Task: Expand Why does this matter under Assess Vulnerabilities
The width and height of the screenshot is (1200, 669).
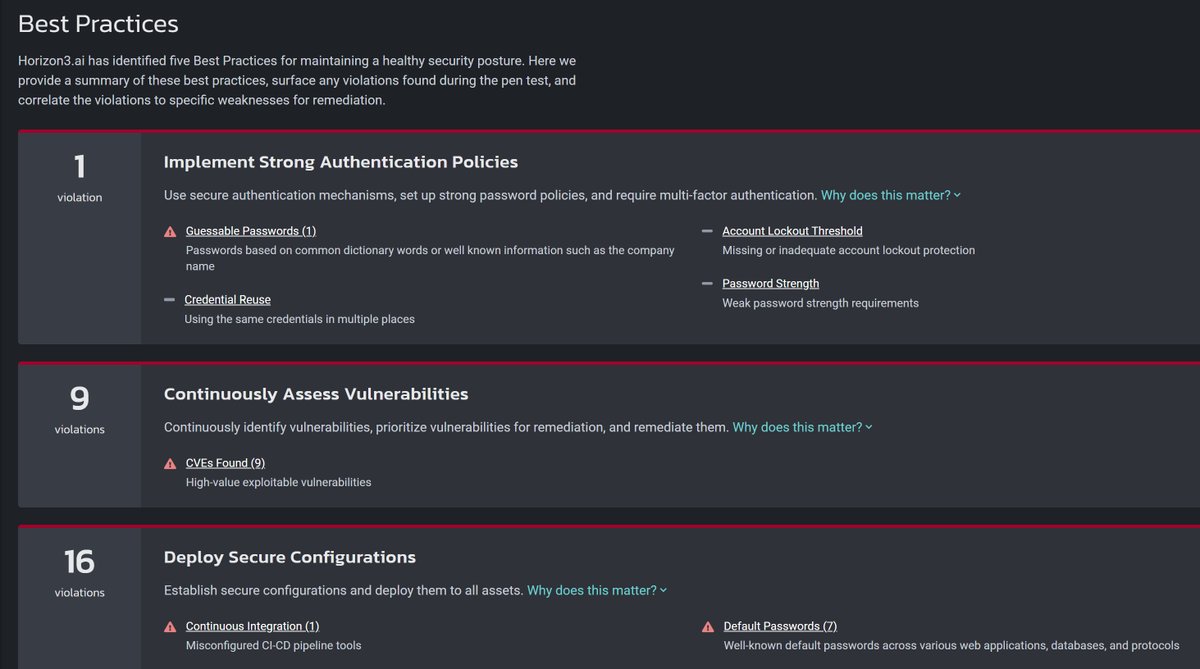Action: click(x=803, y=427)
